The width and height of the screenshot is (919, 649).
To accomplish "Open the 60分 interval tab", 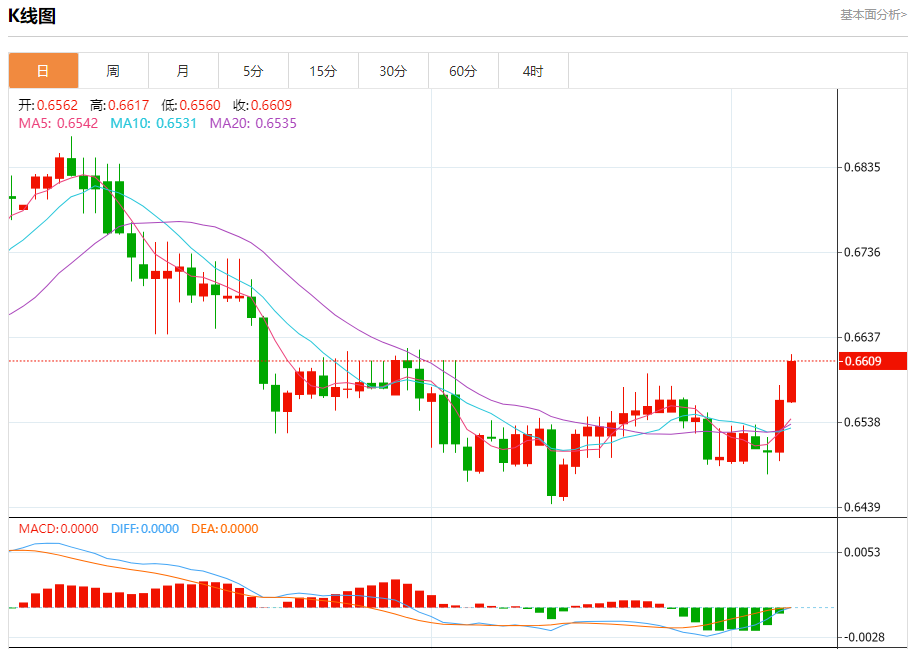I will tap(463, 71).
